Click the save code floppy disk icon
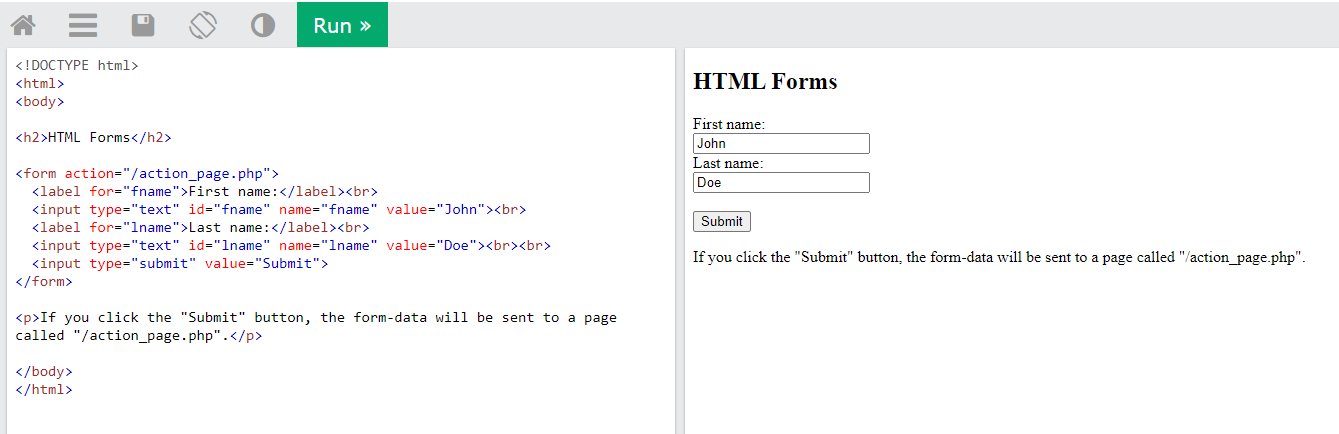 [x=143, y=25]
